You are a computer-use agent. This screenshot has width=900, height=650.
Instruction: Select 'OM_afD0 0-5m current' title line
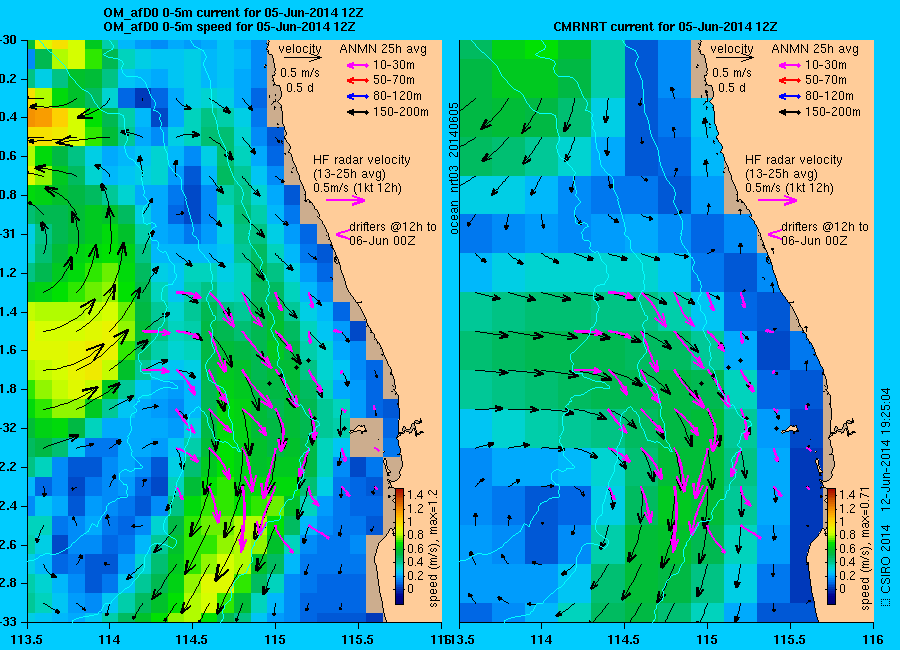[x=233, y=13]
